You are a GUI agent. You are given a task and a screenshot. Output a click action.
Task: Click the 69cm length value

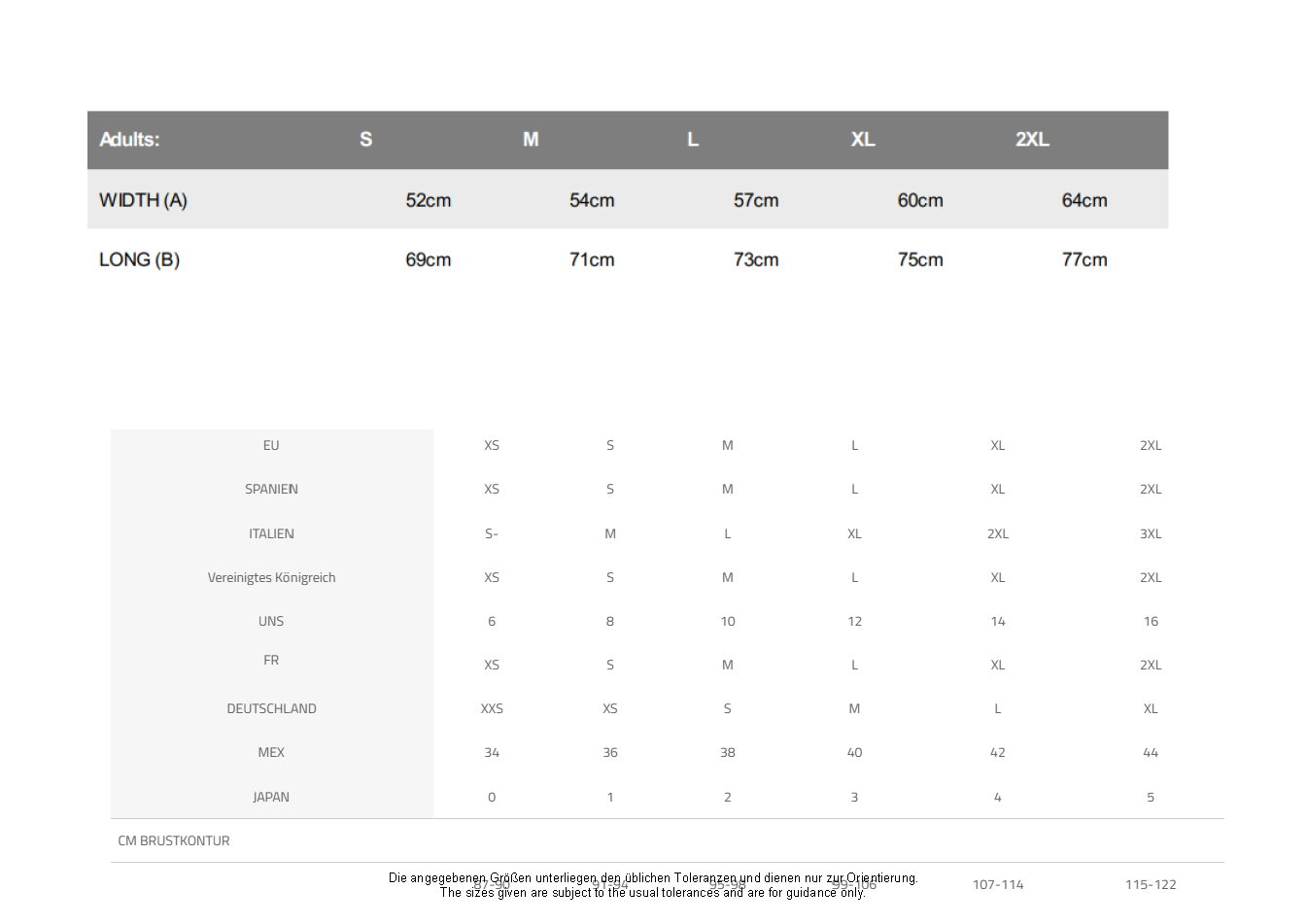pos(429,259)
